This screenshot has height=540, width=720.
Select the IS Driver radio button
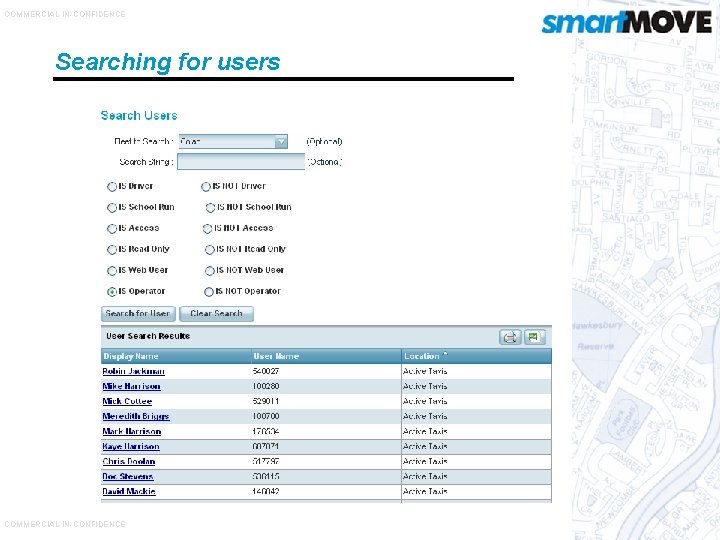click(112, 186)
